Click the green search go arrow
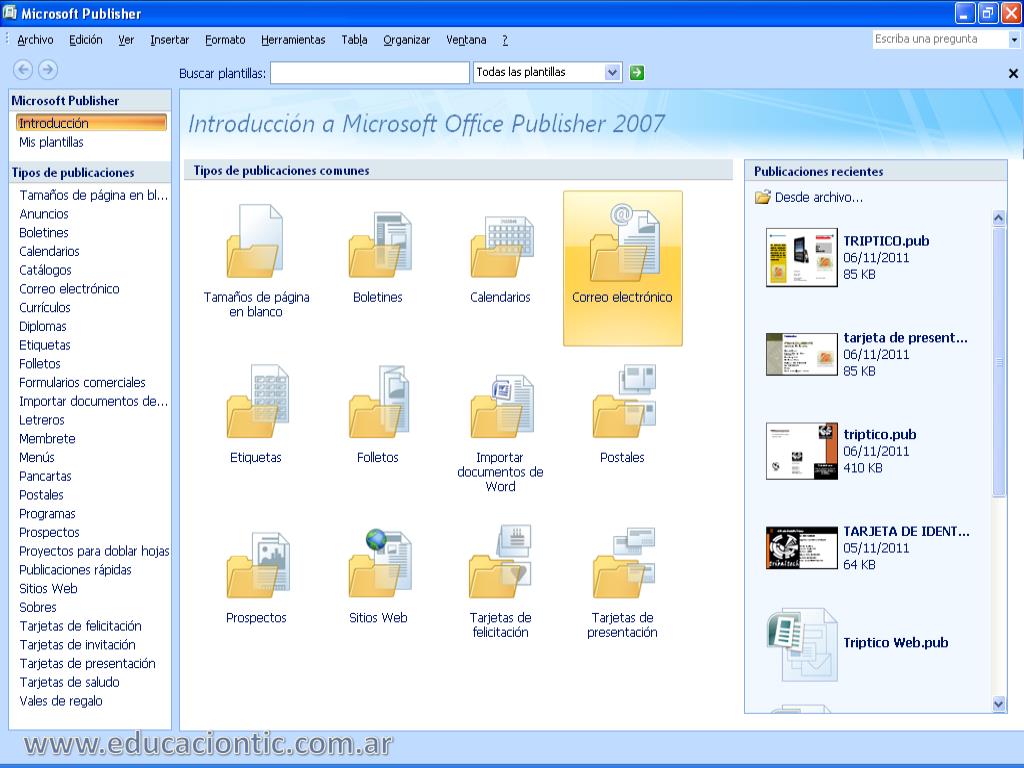The width and height of the screenshot is (1024, 768). [x=637, y=72]
